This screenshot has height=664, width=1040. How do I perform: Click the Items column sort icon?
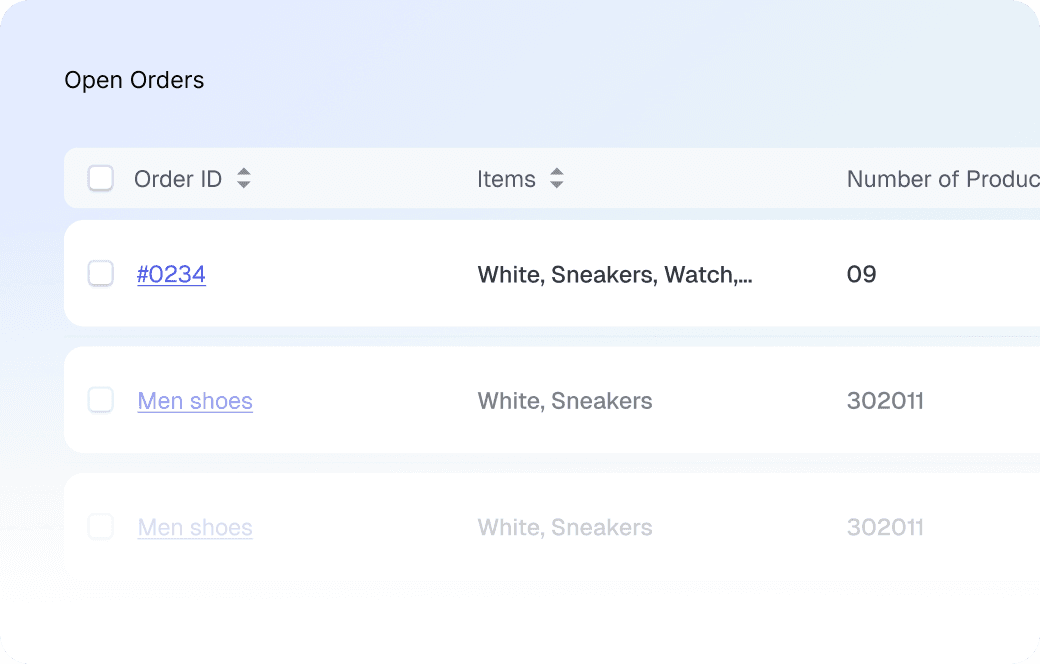point(557,179)
